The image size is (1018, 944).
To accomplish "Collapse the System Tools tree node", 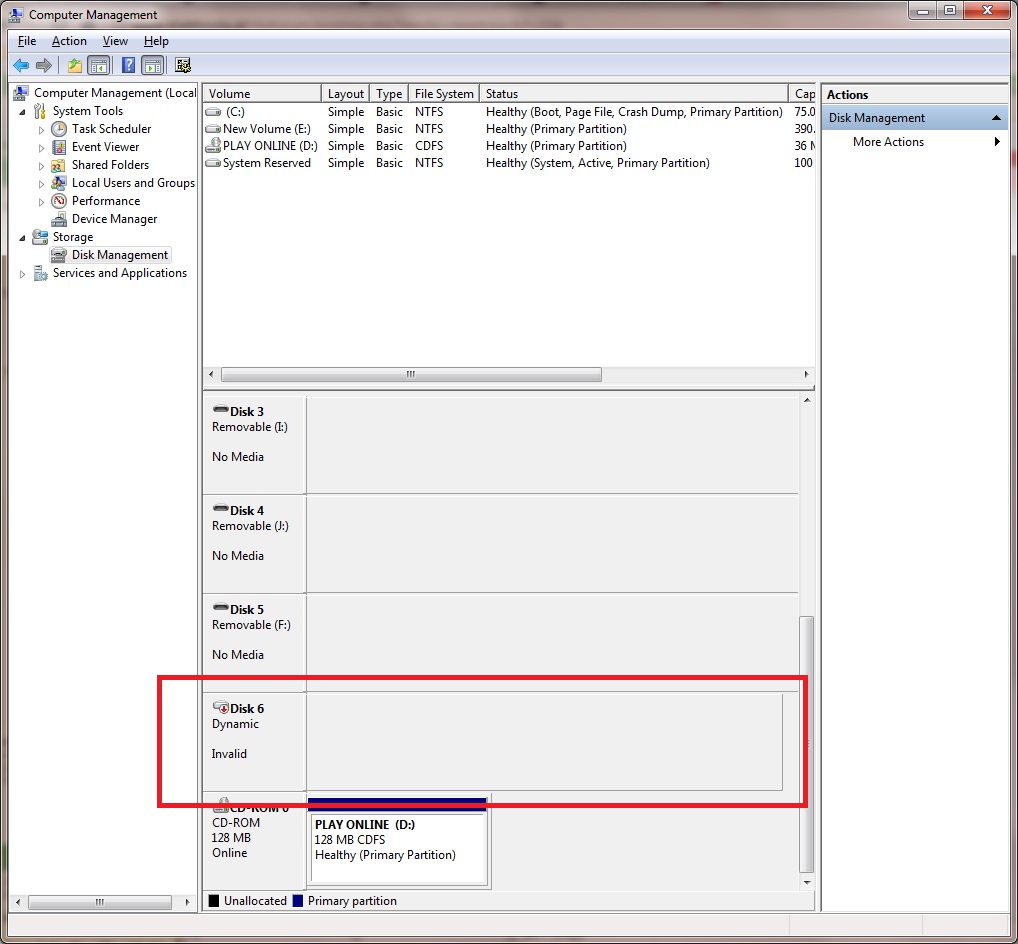I will tap(22, 112).
